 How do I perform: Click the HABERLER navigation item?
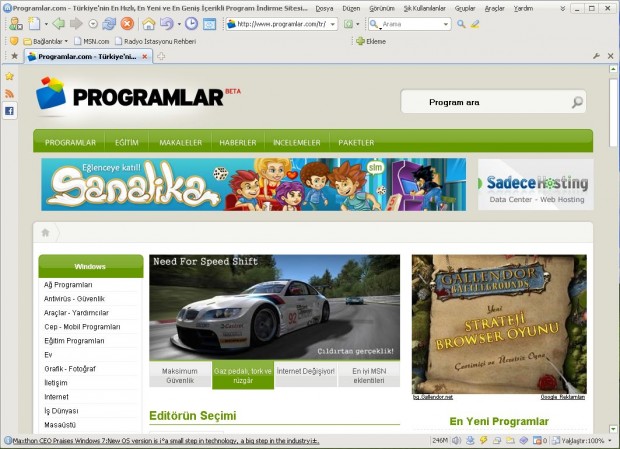click(238, 143)
